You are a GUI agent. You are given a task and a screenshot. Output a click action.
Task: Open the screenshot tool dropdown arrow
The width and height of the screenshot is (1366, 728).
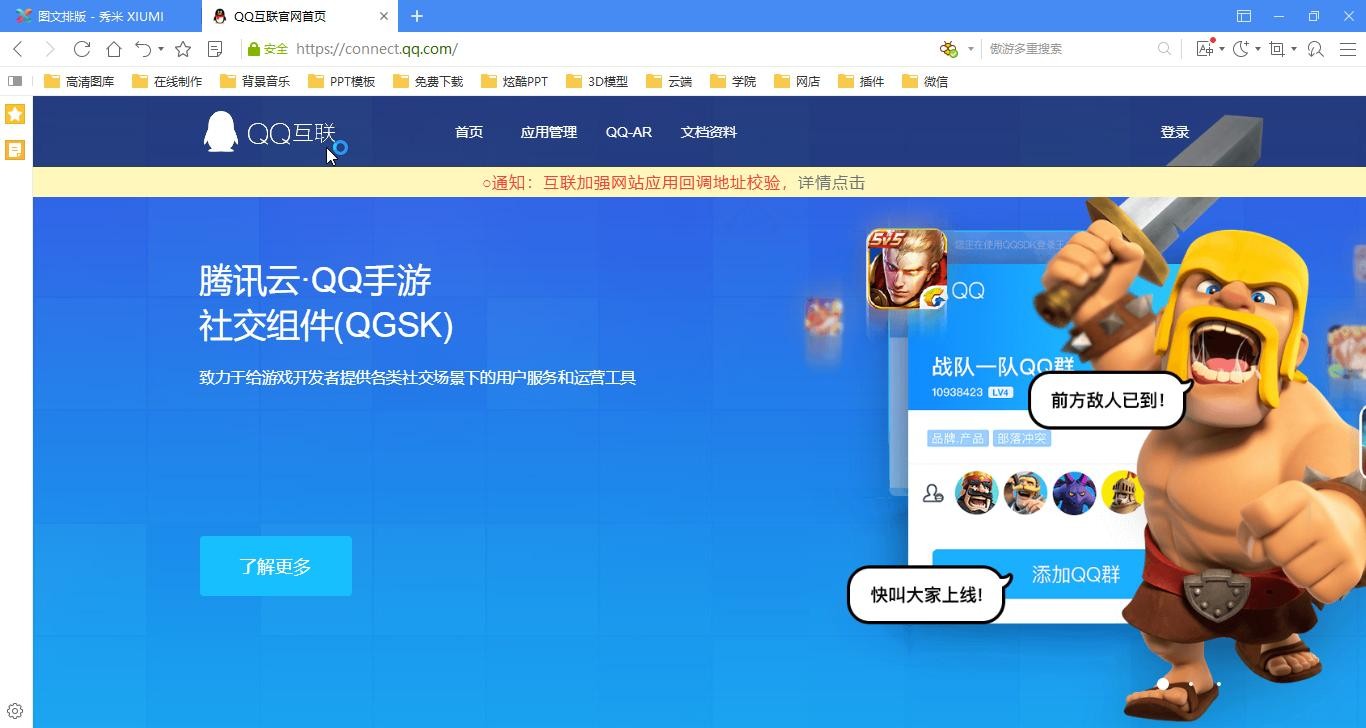(1294, 49)
